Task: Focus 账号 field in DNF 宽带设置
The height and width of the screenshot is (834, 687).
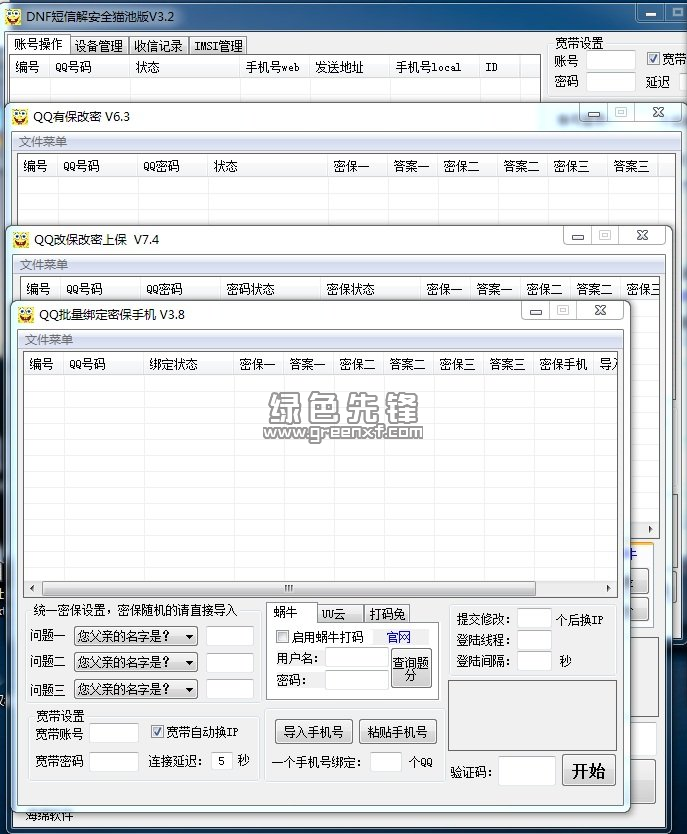Action: [x=611, y=60]
